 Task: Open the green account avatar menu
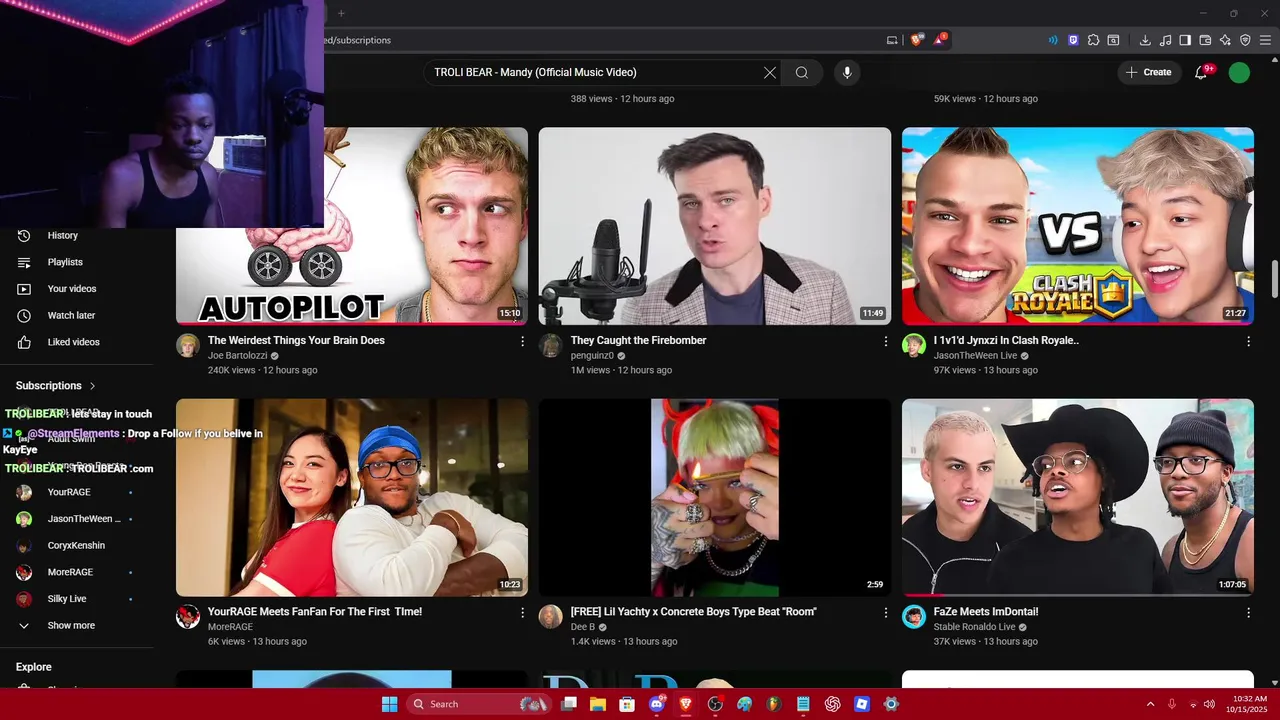point(1239,72)
